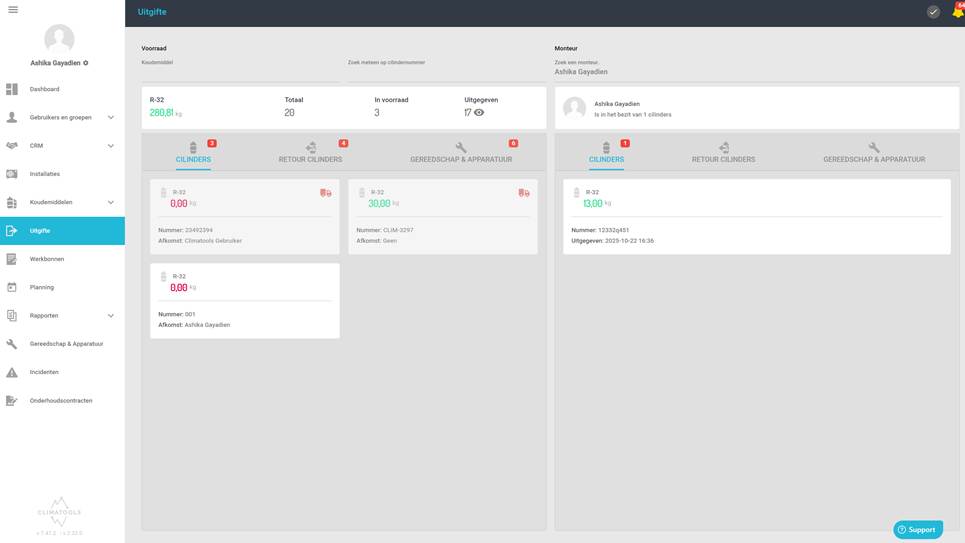This screenshot has height=543, width=965.
Task: Select the R-32 cylinder card CLIM-3297
Action: click(442, 217)
